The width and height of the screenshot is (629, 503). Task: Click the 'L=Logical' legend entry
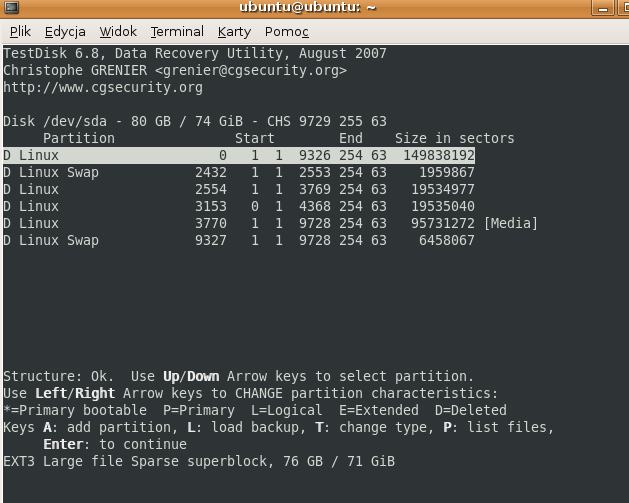287,410
